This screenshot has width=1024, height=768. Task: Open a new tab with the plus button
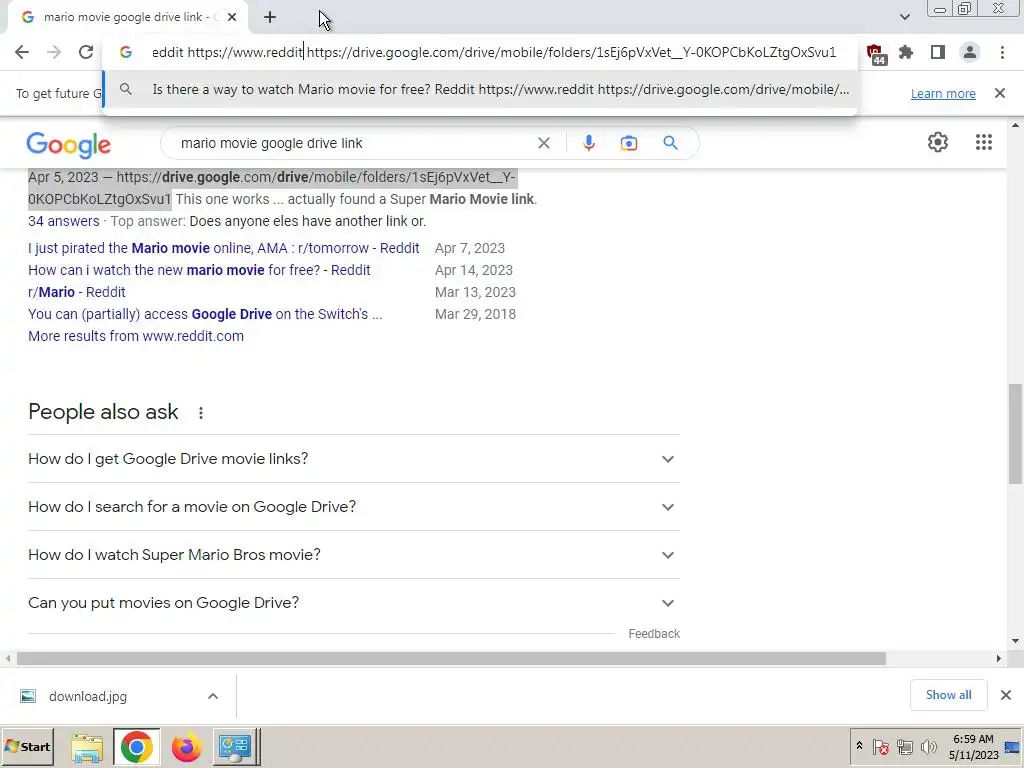(270, 18)
